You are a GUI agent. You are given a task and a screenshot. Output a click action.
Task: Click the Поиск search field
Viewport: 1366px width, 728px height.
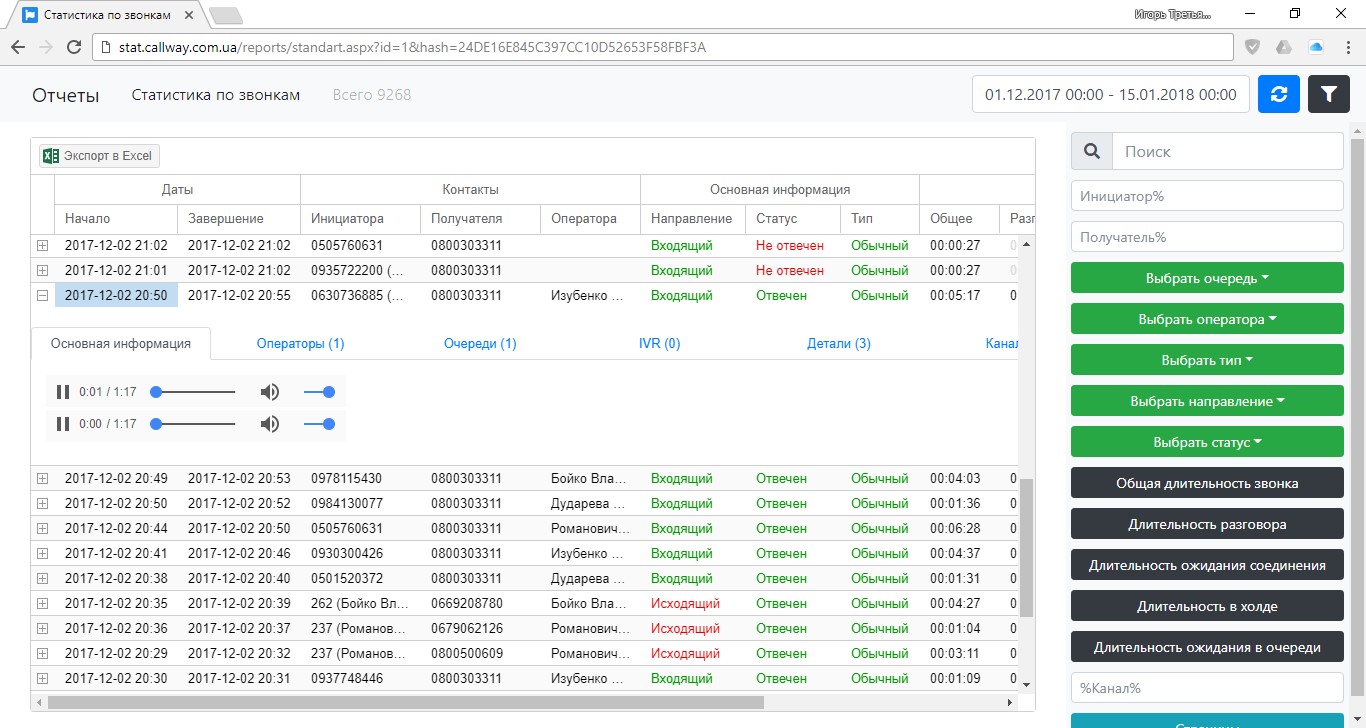tap(1228, 151)
